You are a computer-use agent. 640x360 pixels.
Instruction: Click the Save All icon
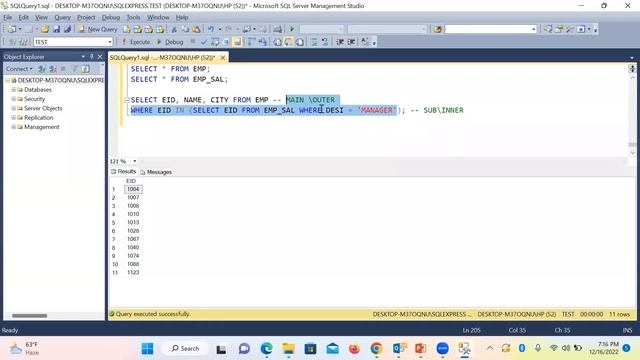click(x=67, y=29)
